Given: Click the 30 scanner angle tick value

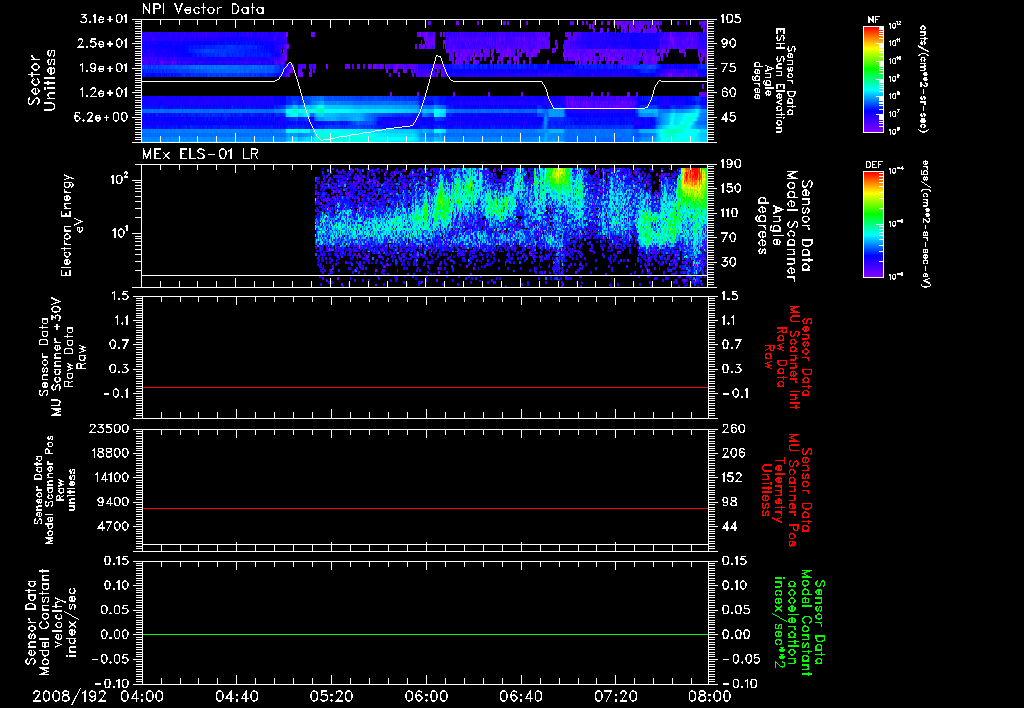Looking at the screenshot, I should point(728,263).
